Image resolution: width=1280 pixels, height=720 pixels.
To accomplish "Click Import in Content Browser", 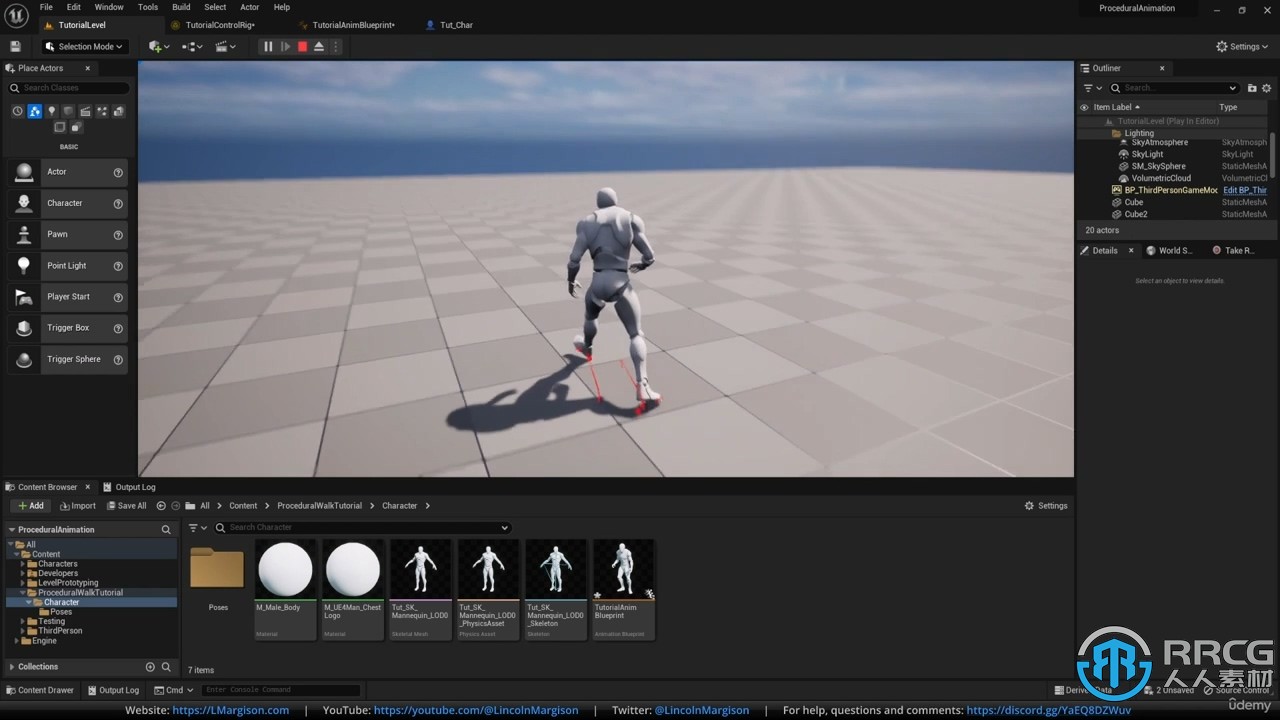I will [x=78, y=506].
